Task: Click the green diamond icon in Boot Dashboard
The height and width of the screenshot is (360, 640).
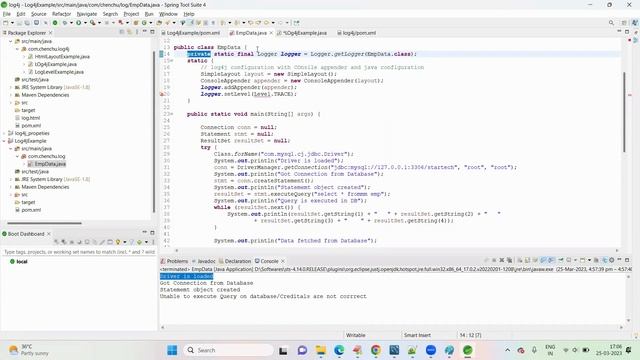Action: [x=139, y=242]
